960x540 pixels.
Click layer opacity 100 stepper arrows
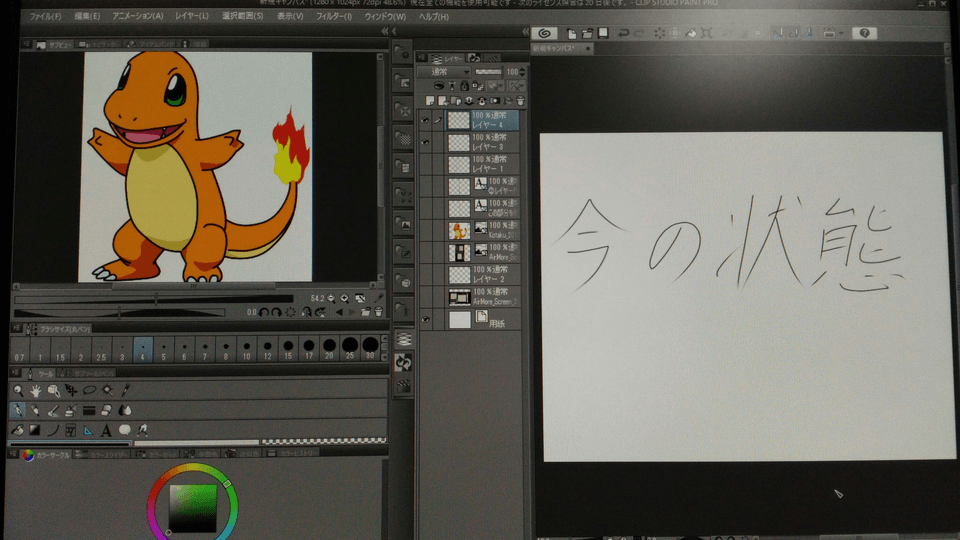pyautogui.click(x=522, y=72)
